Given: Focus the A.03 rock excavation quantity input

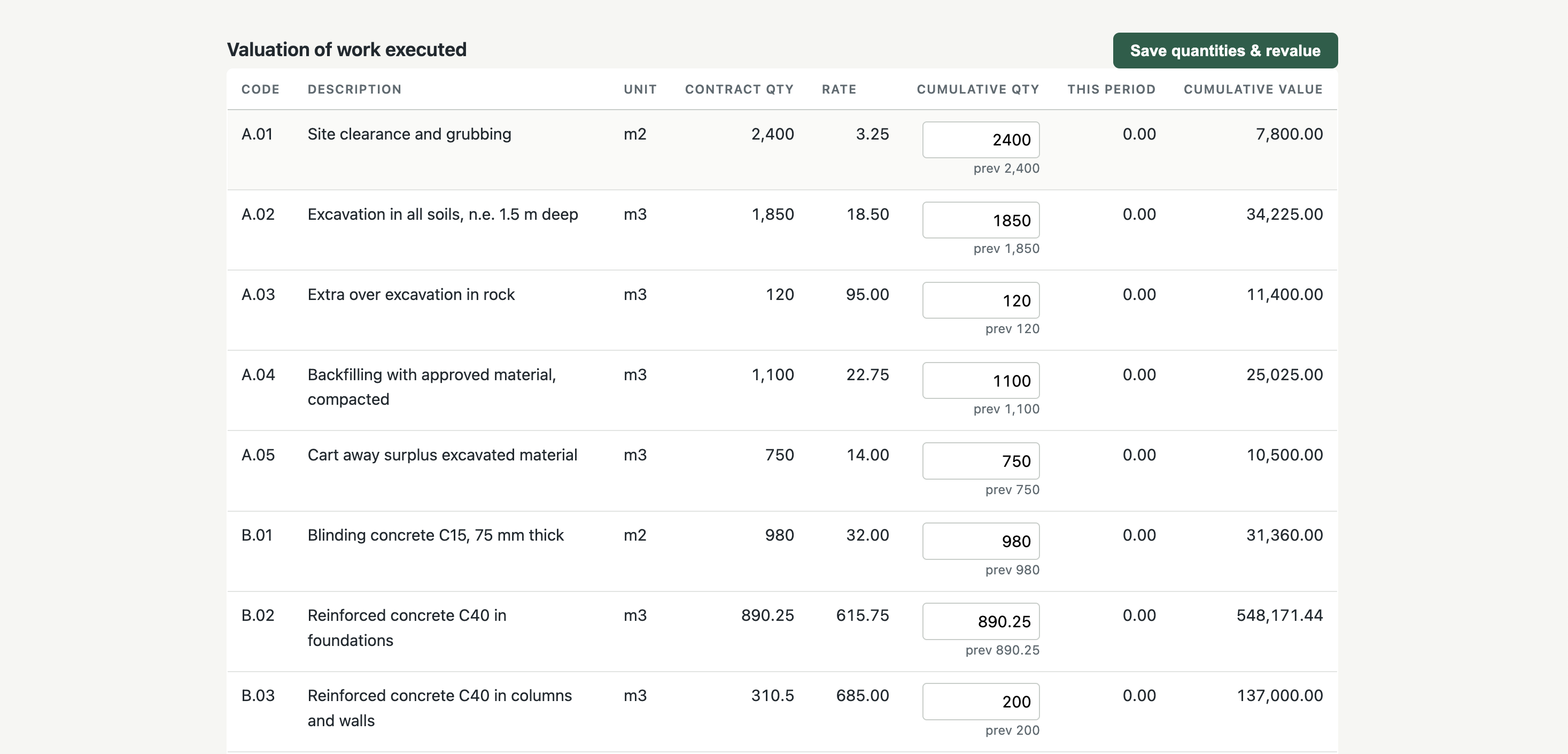Looking at the screenshot, I should click(981, 300).
